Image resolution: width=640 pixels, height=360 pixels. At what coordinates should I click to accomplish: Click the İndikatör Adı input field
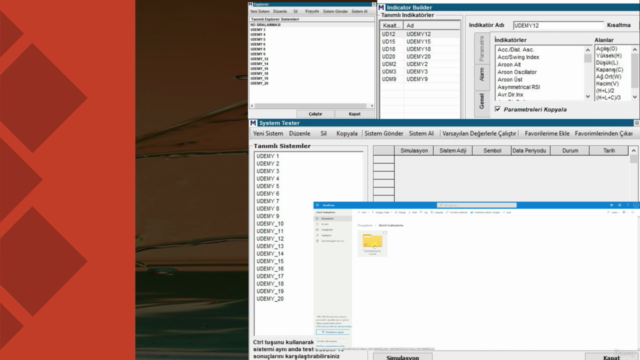558,25
